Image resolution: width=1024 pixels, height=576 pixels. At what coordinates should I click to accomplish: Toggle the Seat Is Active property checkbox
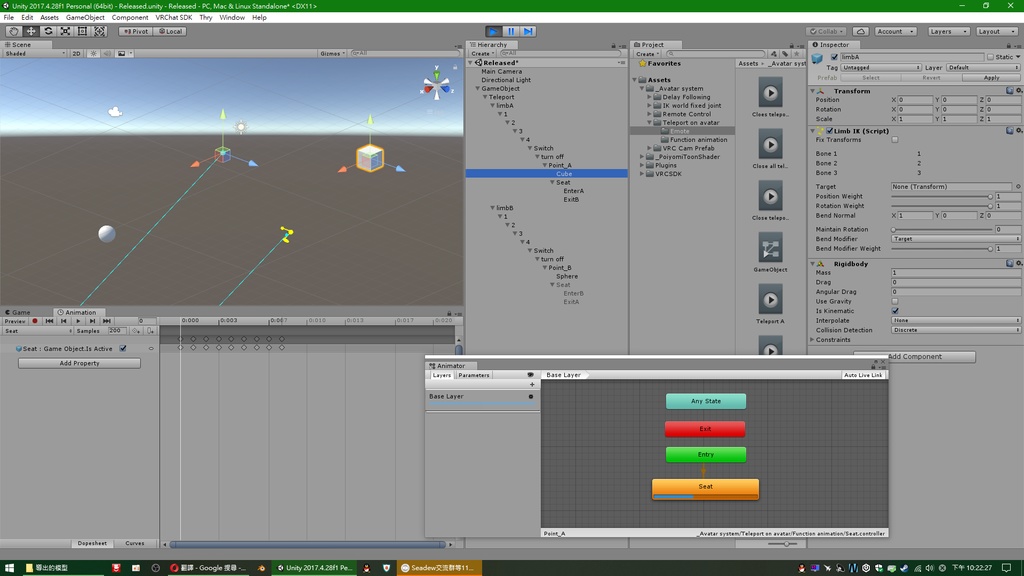(x=123, y=349)
